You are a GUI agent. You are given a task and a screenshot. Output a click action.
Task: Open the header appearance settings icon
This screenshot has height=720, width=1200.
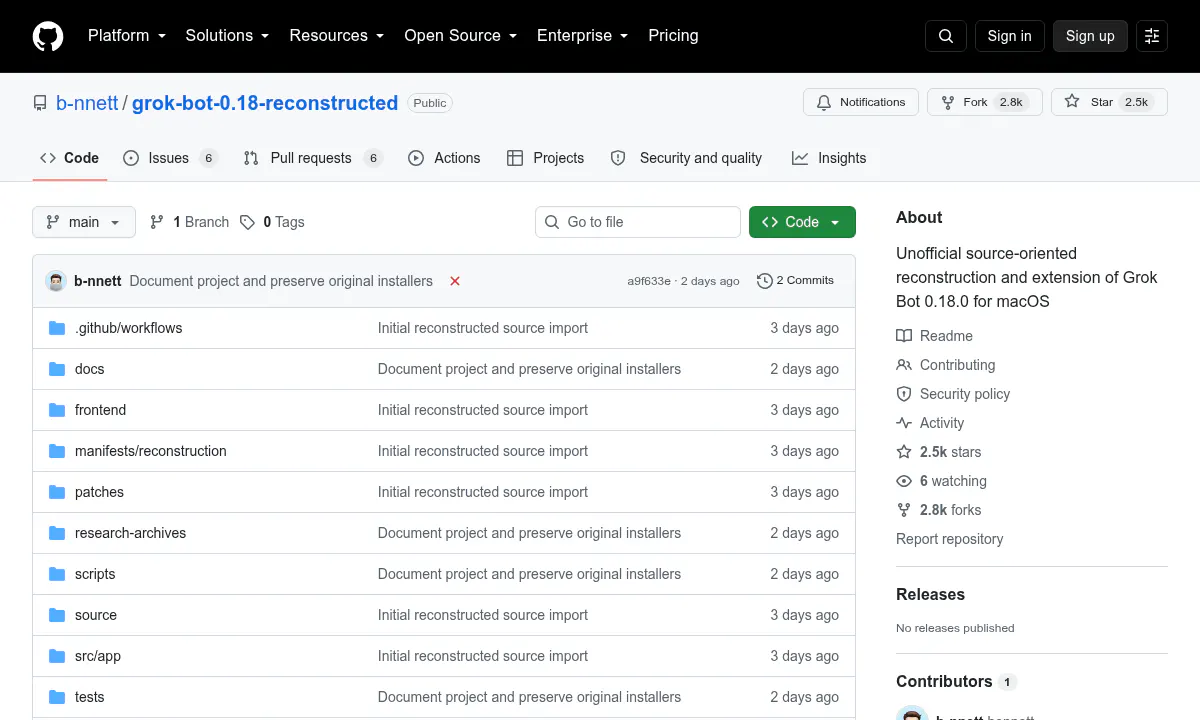1152,36
